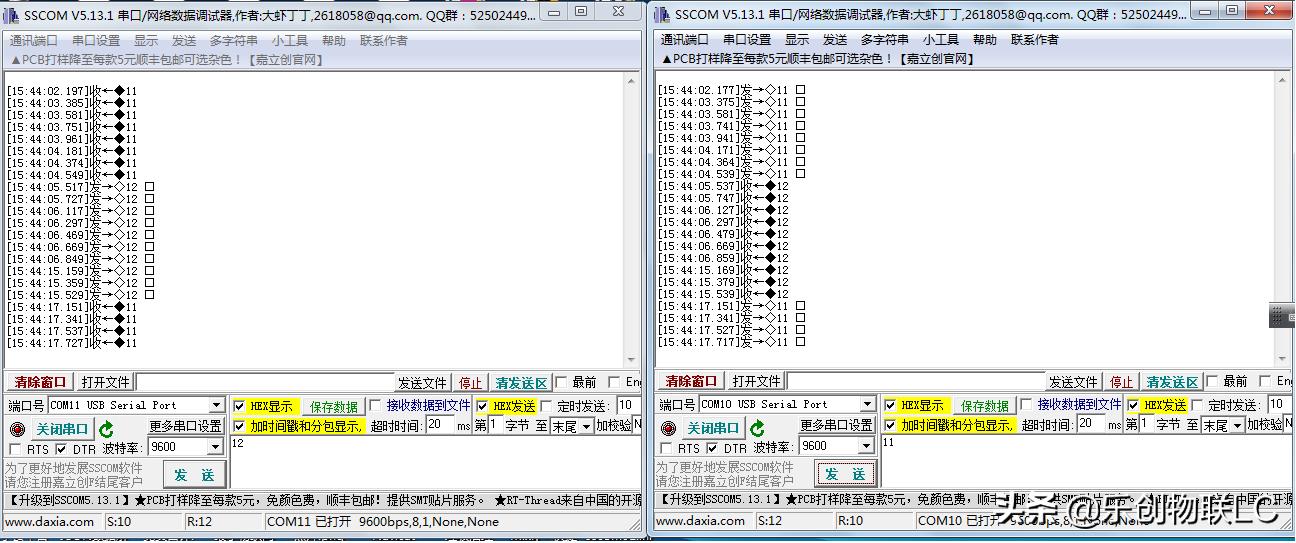1296x543 pixels.
Task: Click 停止 in the COM11 window
Action: pos(470,383)
